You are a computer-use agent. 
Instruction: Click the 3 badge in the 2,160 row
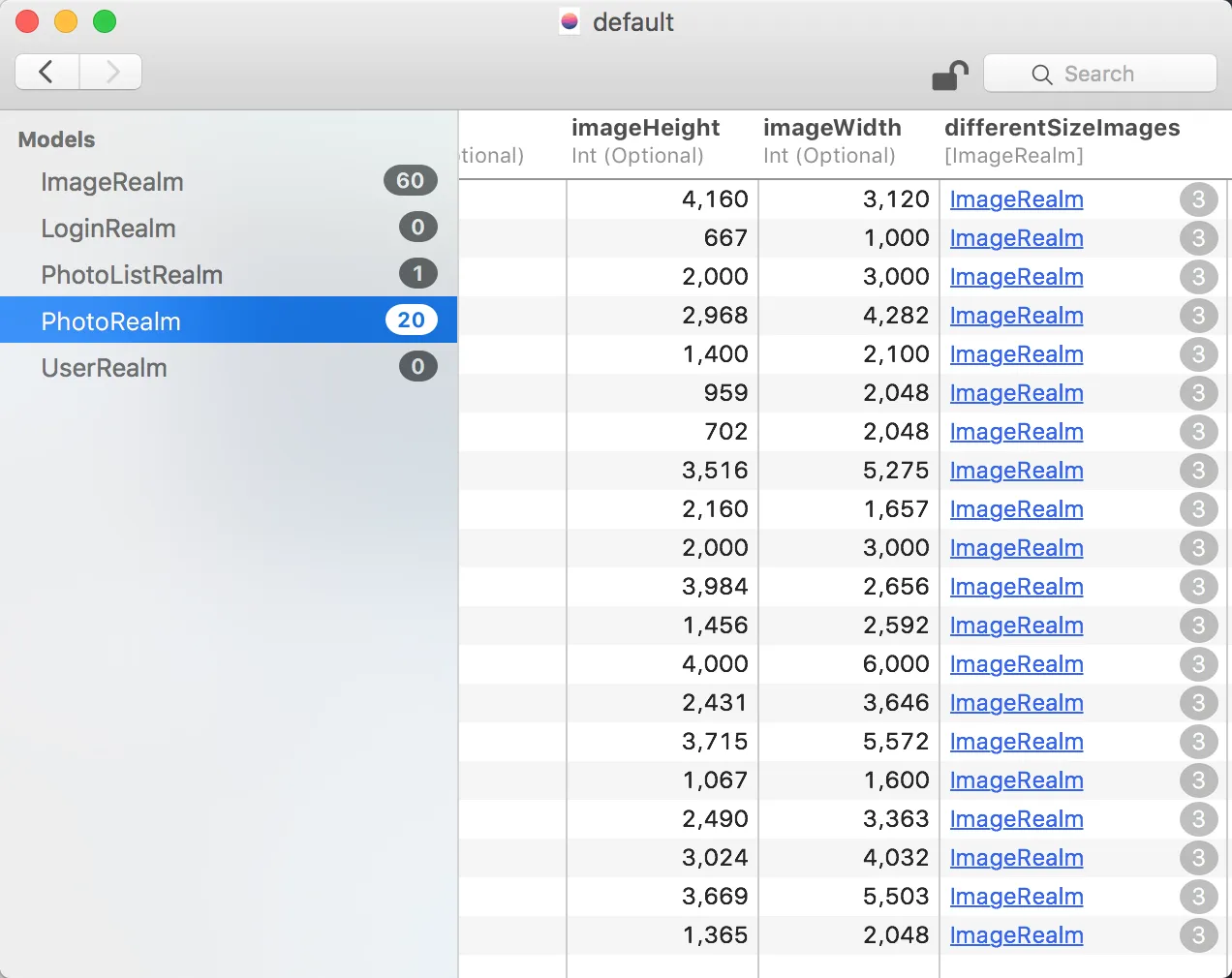(x=1198, y=509)
